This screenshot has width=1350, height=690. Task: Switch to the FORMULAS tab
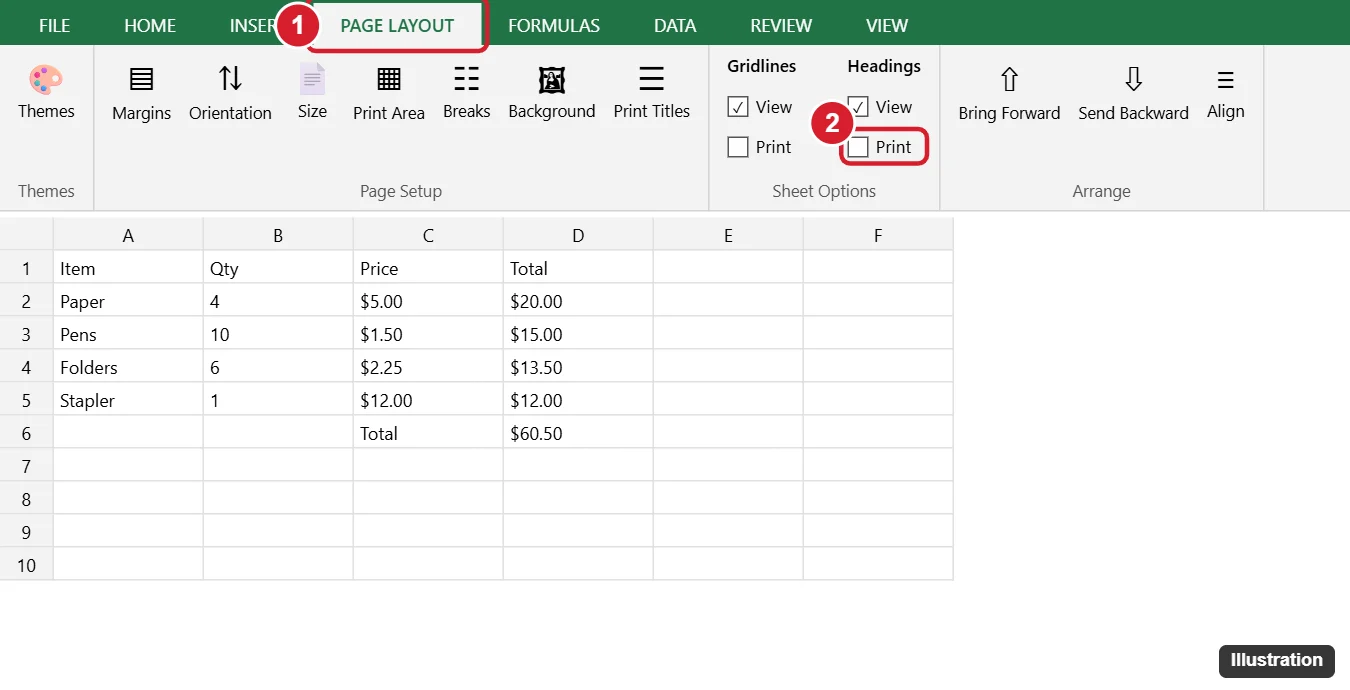point(554,26)
